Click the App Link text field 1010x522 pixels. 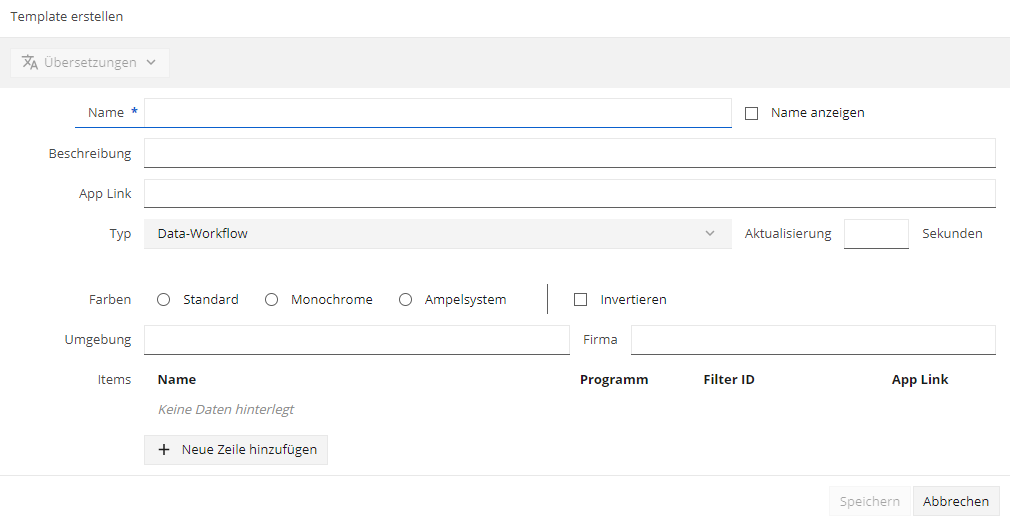[x=570, y=193]
